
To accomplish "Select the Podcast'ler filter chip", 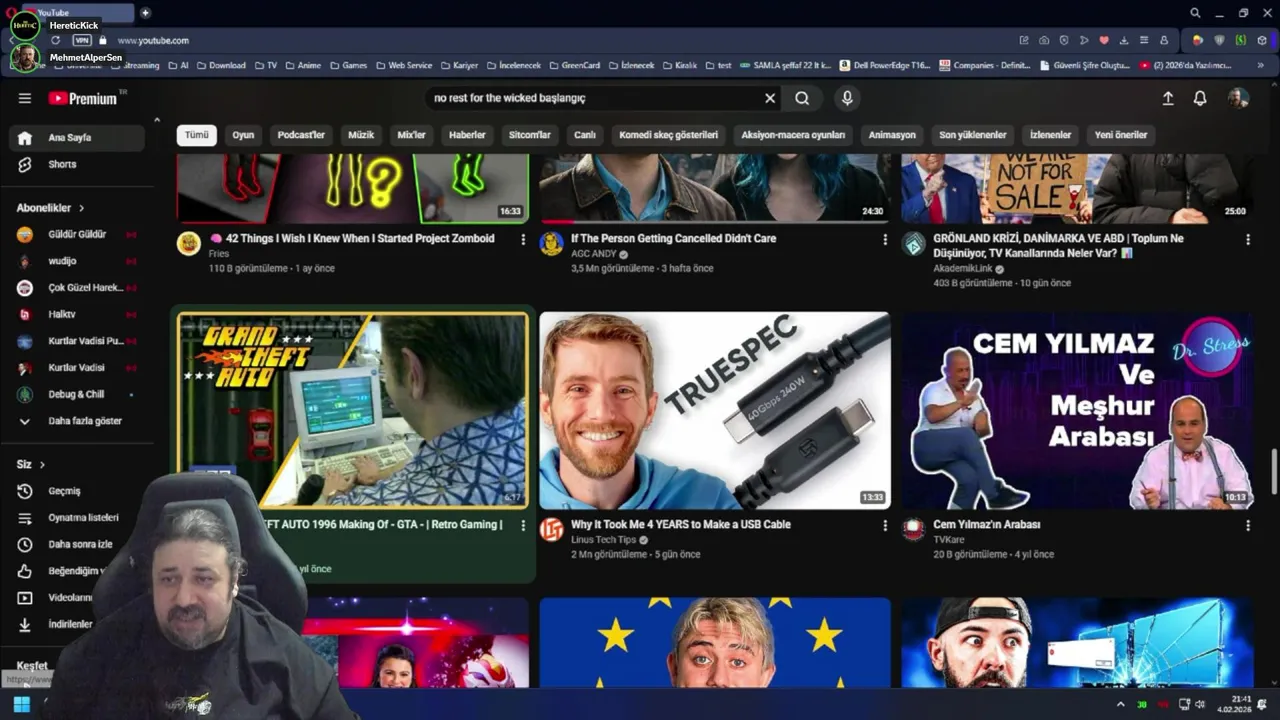I will pyautogui.click(x=301, y=135).
